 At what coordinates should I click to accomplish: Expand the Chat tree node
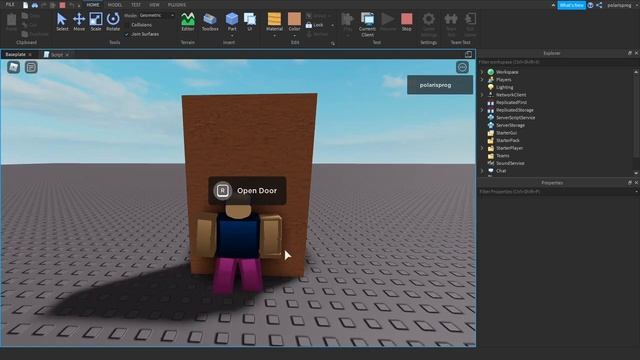coord(482,171)
